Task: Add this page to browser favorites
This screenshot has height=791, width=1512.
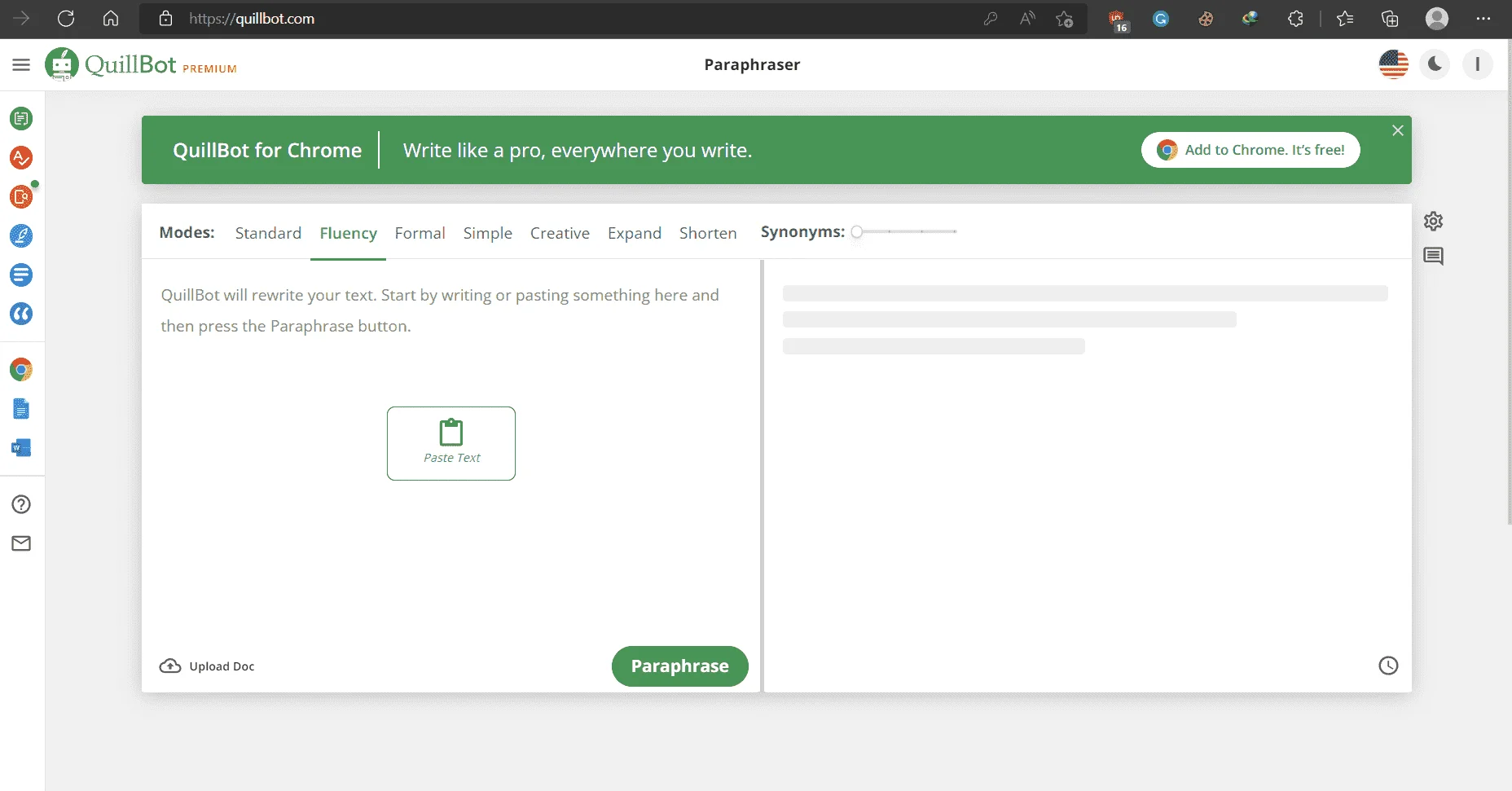Action: (x=1064, y=19)
